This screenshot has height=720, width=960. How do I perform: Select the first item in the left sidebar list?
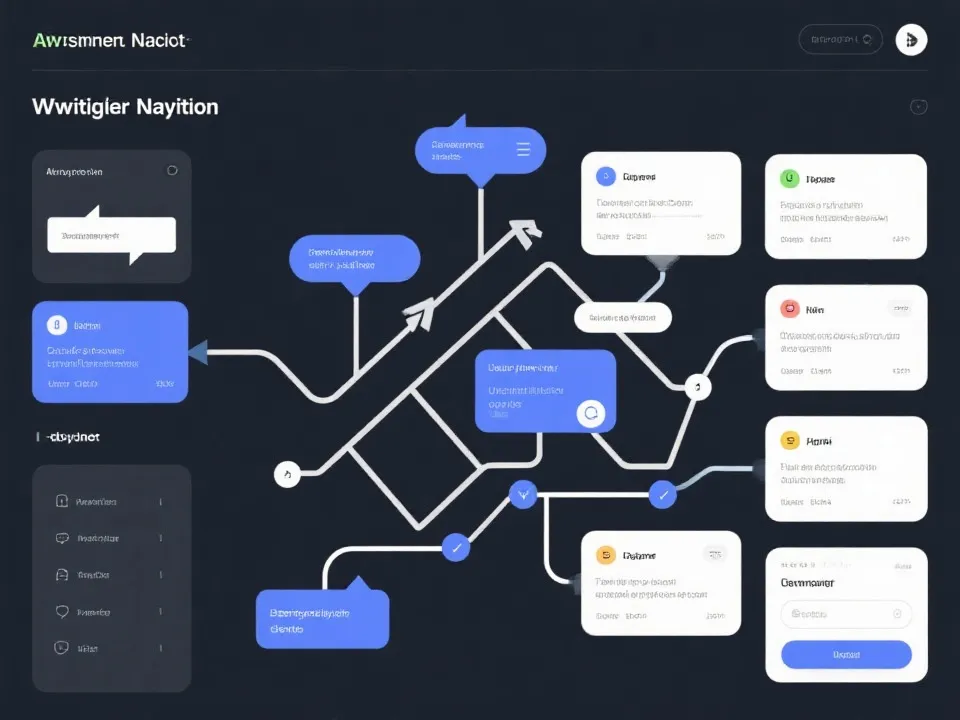tap(110, 501)
